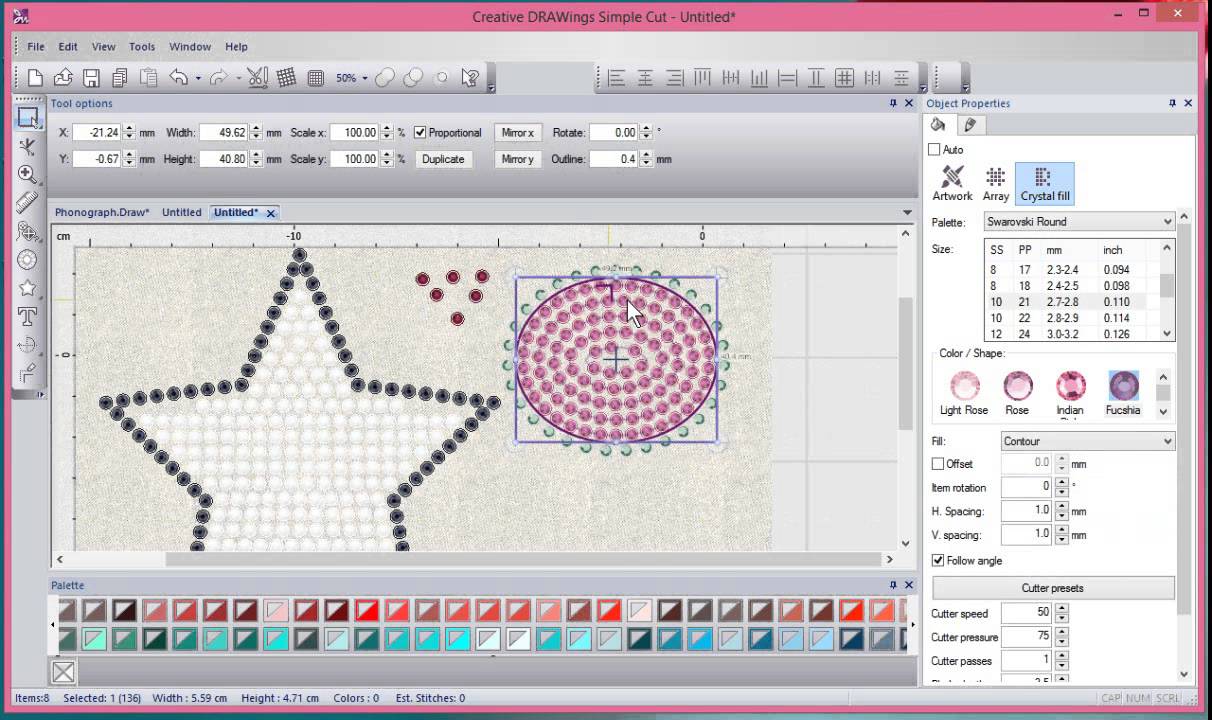Click the Mirror x button

pos(518,132)
